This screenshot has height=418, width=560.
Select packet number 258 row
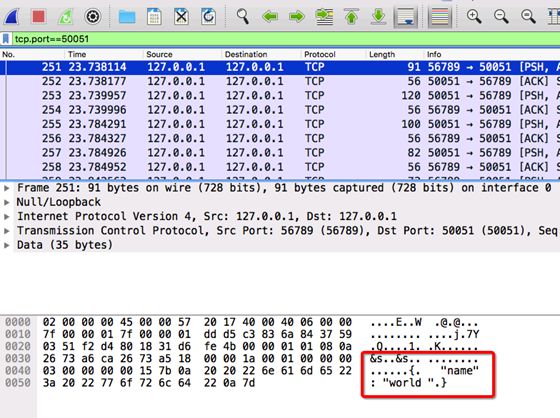tap(280, 167)
